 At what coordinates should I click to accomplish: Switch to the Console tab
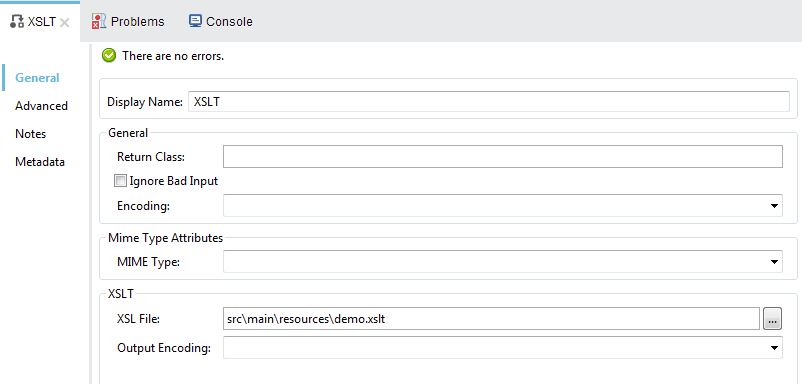pyautogui.click(x=220, y=21)
